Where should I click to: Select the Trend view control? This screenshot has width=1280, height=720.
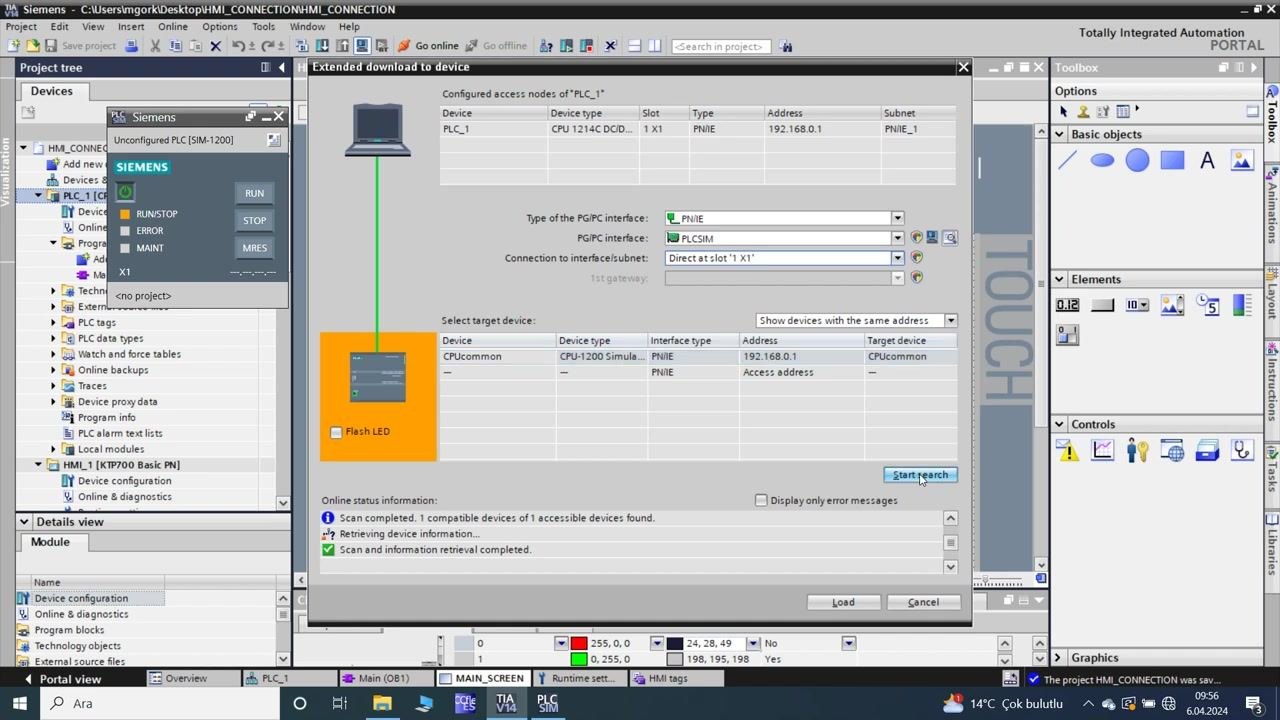tap(1102, 451)
